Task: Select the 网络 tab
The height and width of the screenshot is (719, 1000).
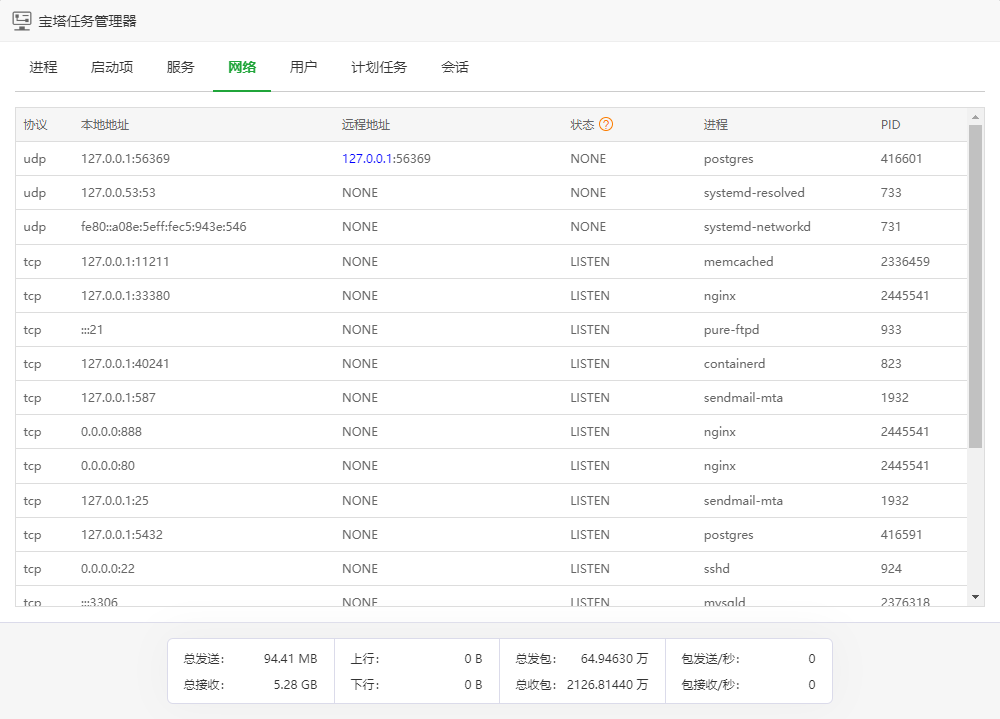Action: (x=242, y=67)
